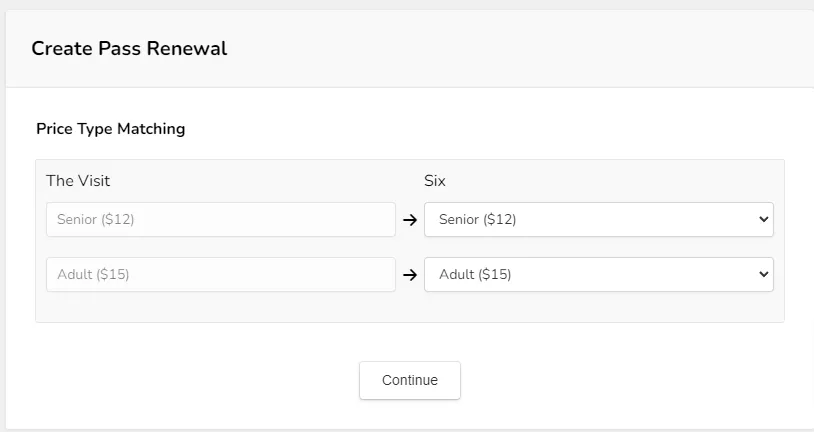The image size is (814, 432).
Task: Click the empty panel area below the Adult row
Action: [x=410, y=307]
